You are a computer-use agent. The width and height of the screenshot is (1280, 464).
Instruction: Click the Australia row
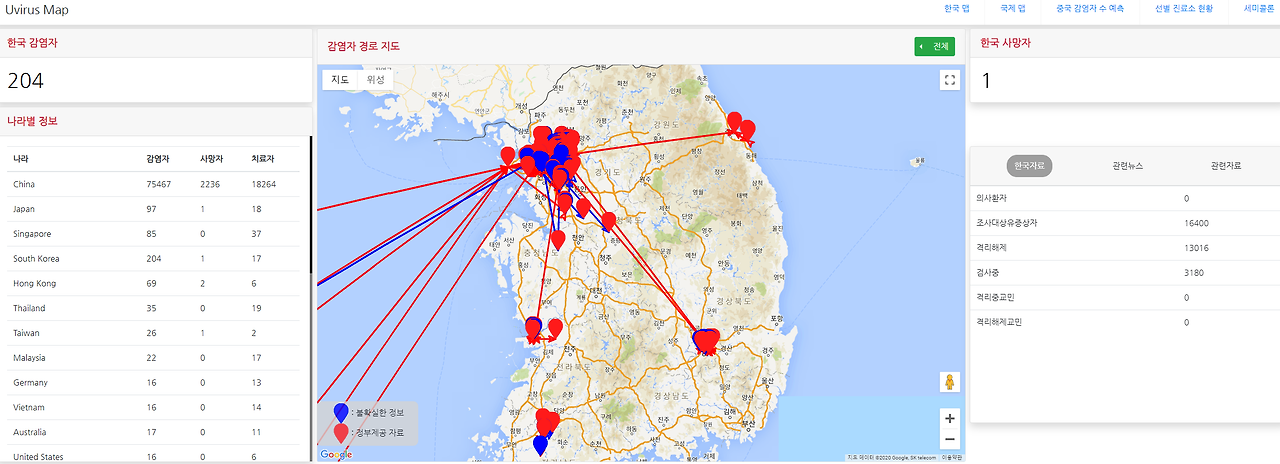point(153,432)
